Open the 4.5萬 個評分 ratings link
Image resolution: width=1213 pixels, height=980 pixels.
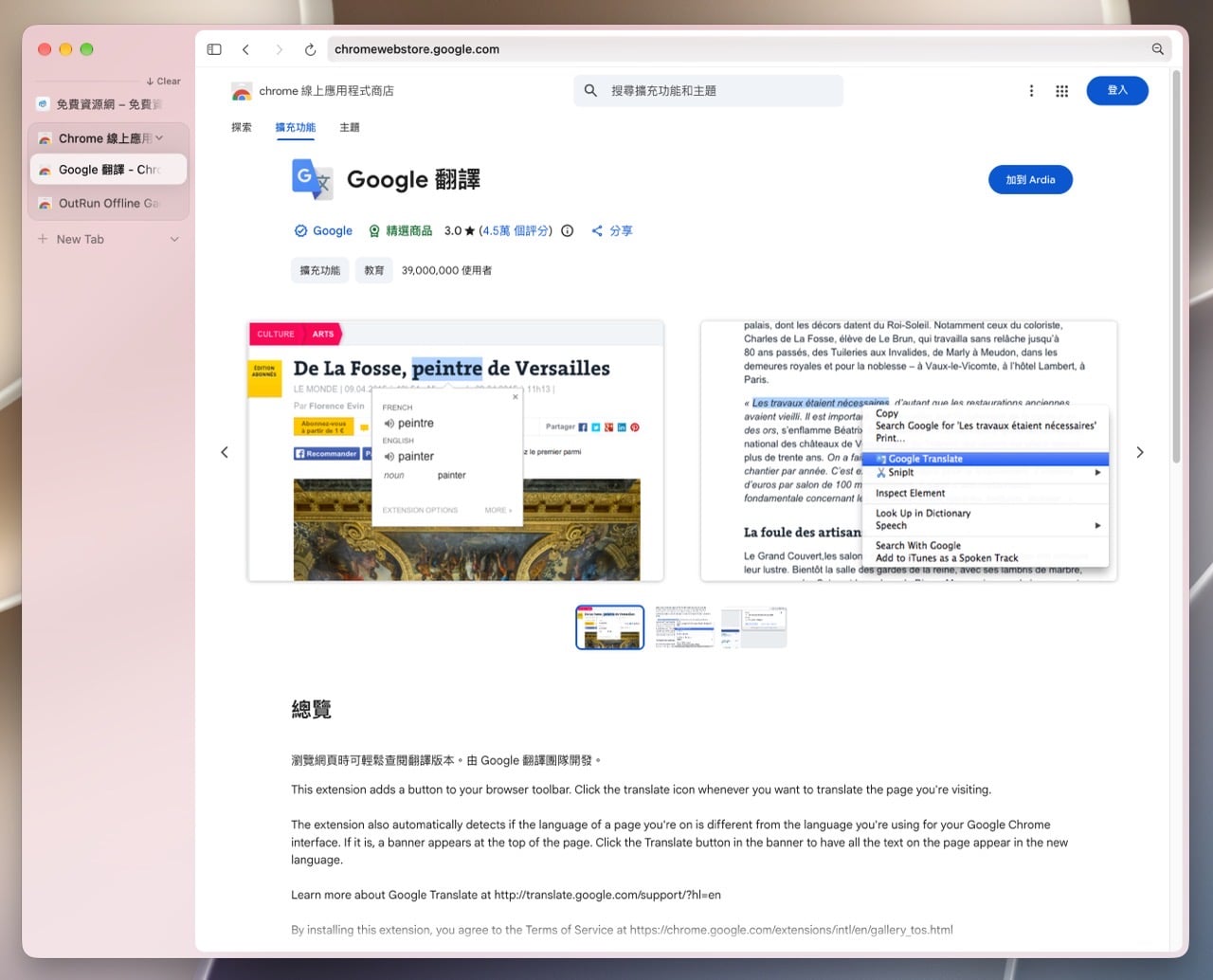(516, 230)
